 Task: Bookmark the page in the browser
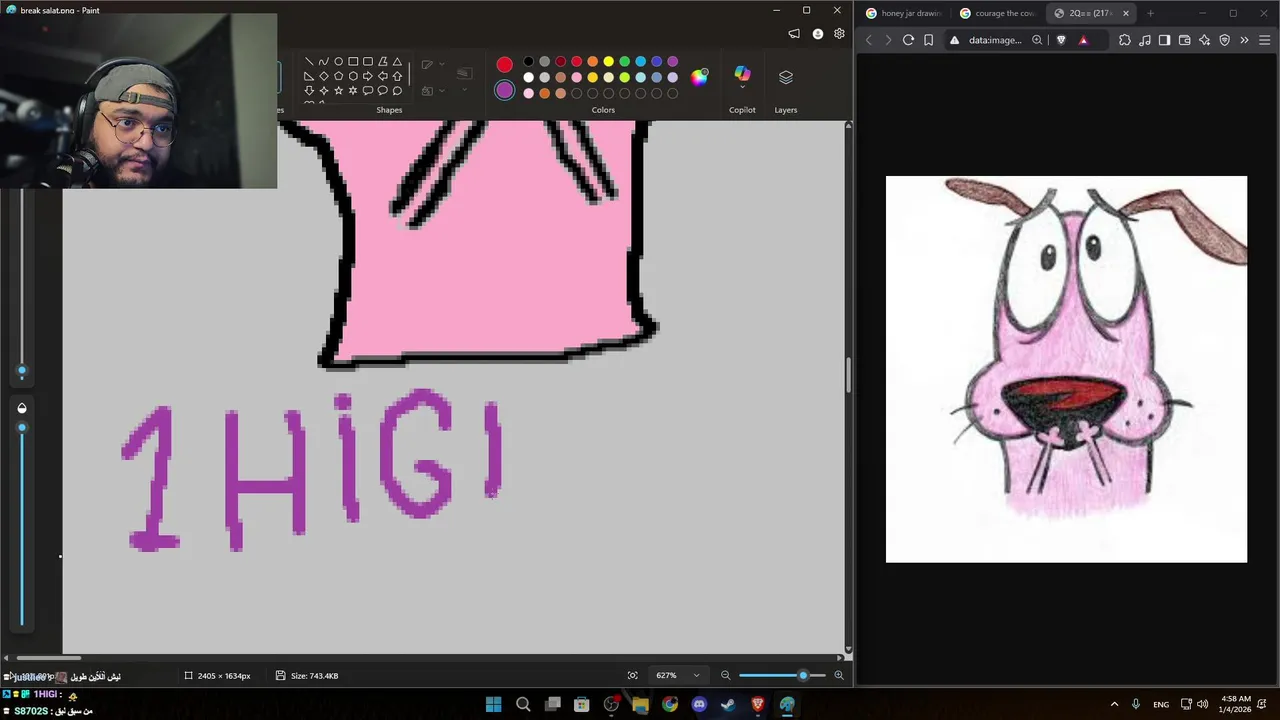click(928, 40)
